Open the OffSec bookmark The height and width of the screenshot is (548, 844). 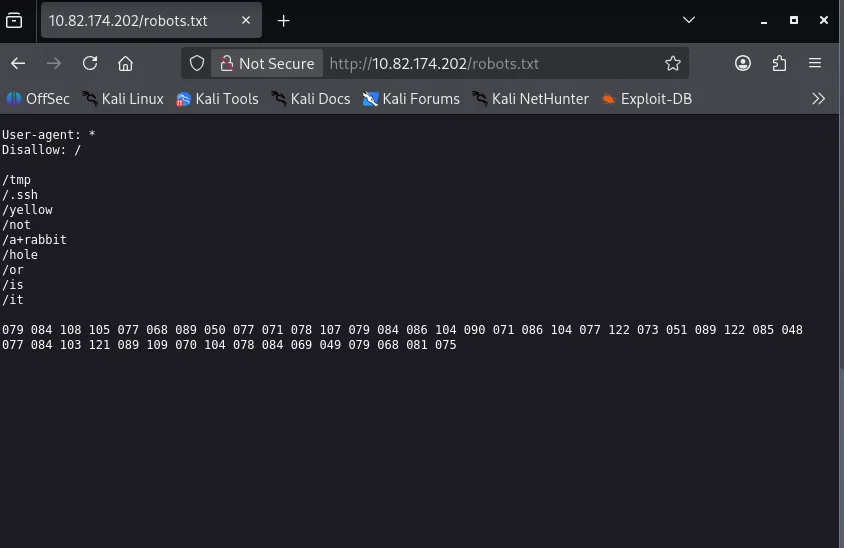(38, 98)
